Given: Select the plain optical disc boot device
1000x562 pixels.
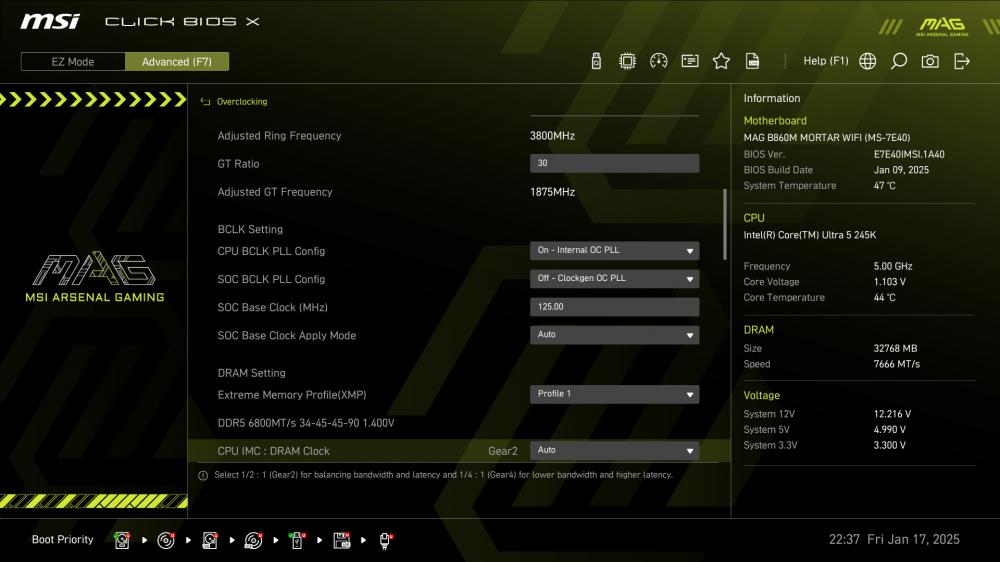Looking at the screenshot, I should 166,540.
